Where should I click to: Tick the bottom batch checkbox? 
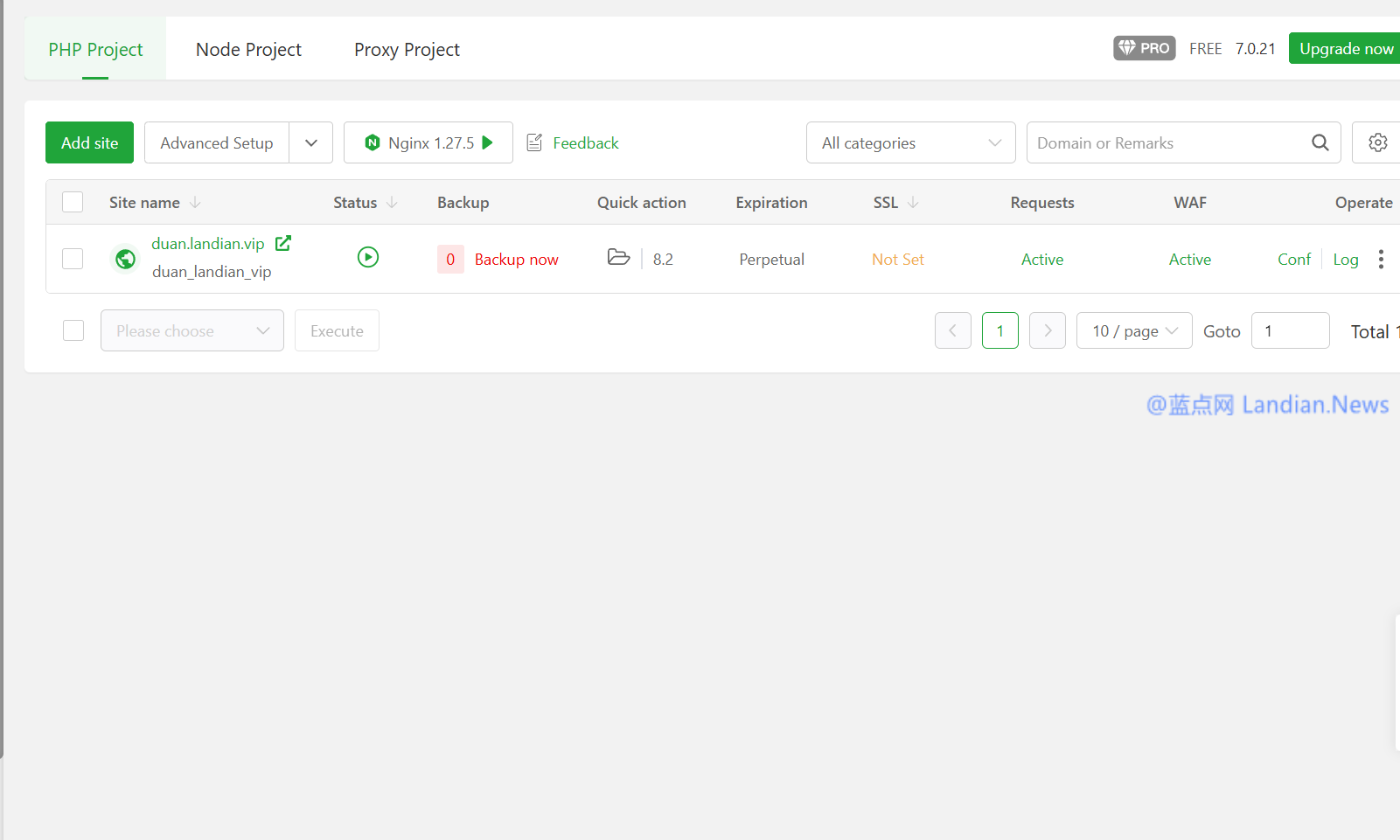coord(73,330)
